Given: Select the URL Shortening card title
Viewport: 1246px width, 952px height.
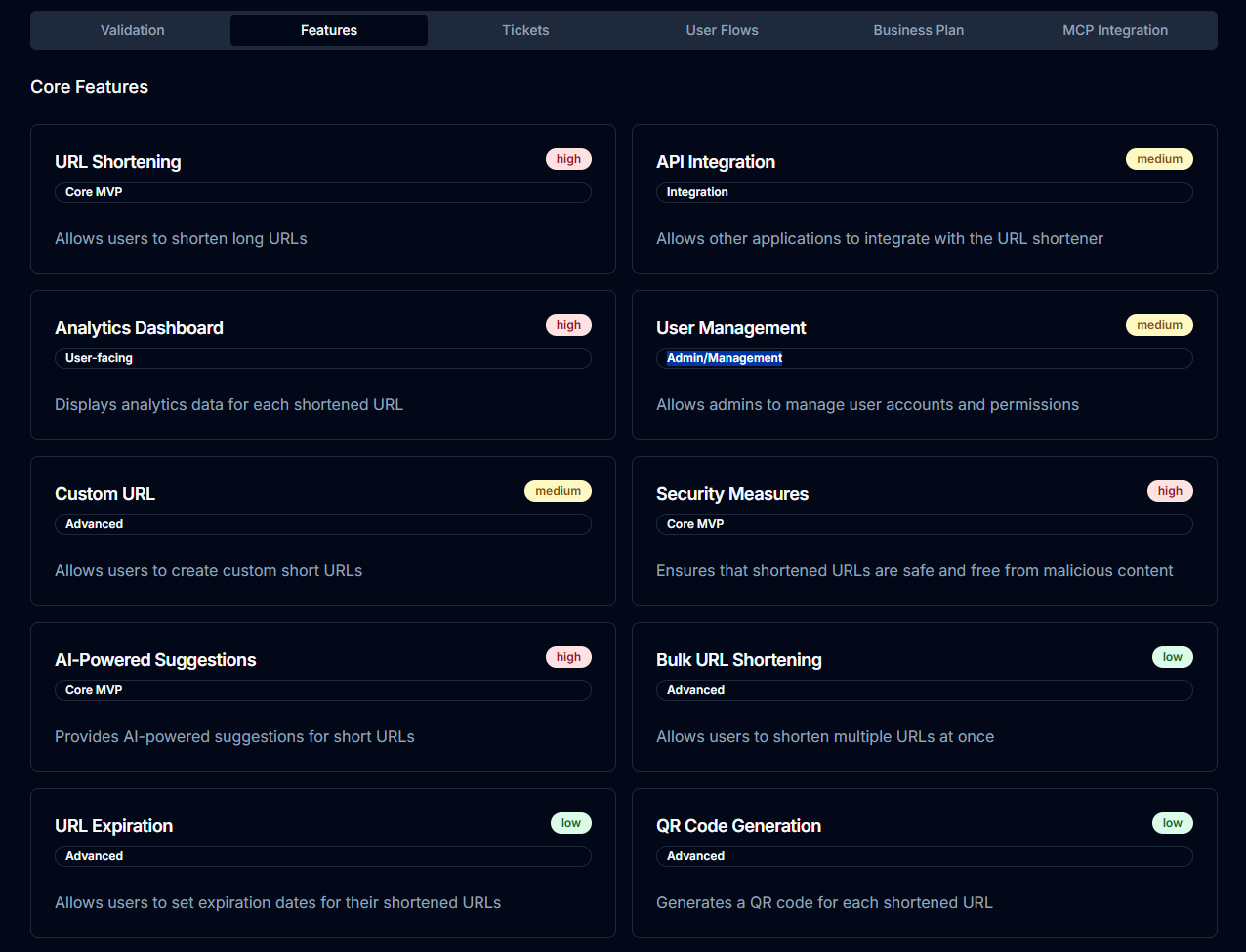Looking at the screenshot, I should point(117,161).
